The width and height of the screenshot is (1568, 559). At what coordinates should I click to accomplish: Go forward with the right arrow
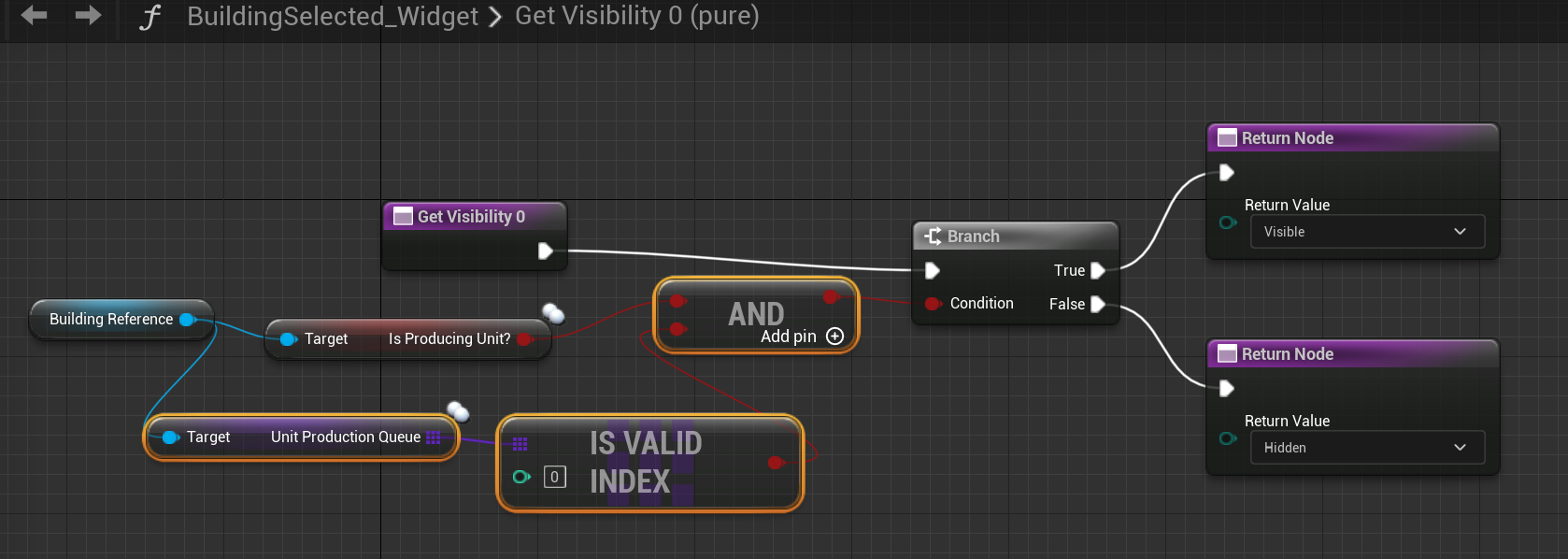[x=88, y=15]
